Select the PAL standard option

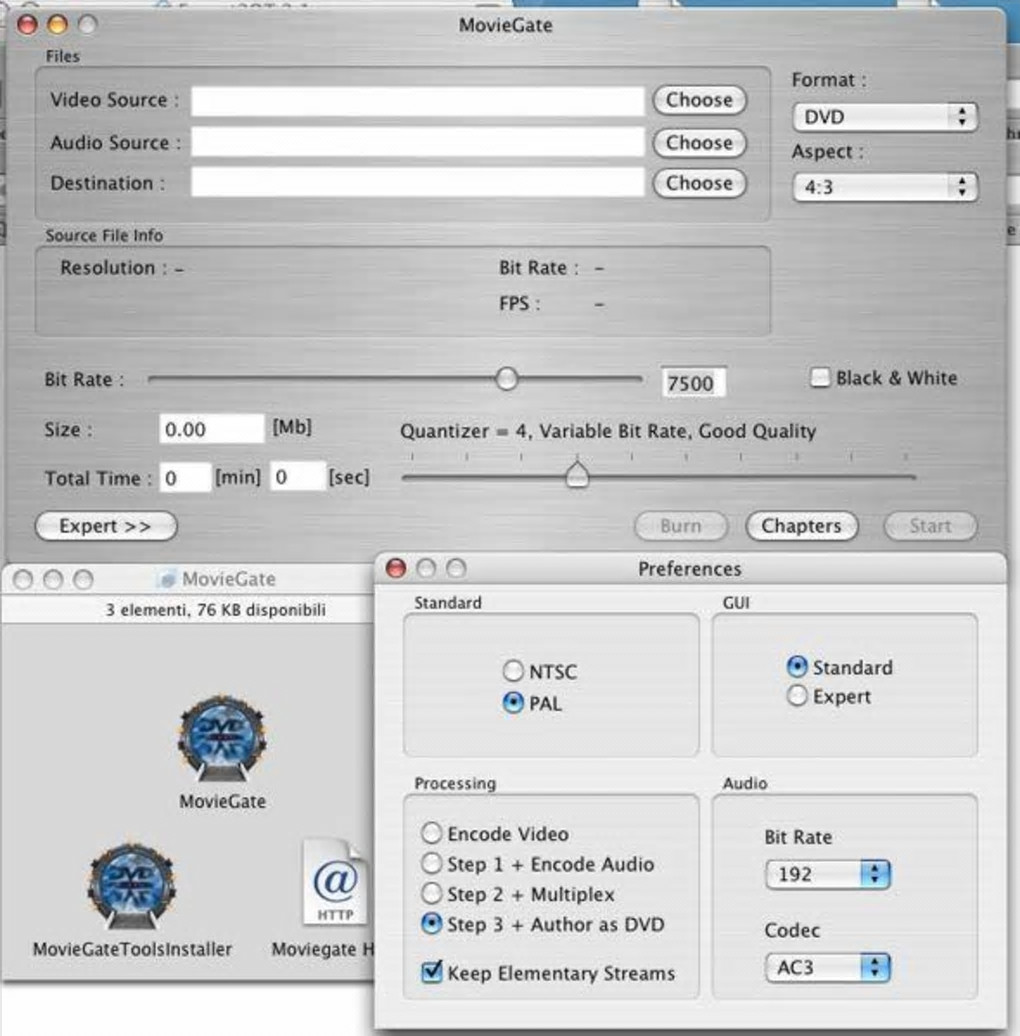[513, 702]
